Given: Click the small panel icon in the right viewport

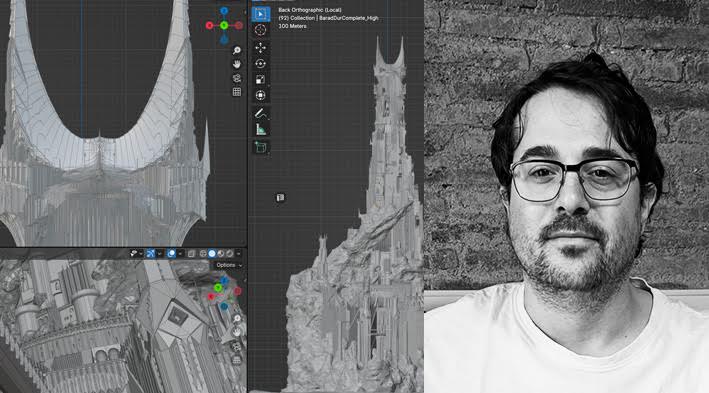Looking at the screenshot, I should tap(280, 198).
